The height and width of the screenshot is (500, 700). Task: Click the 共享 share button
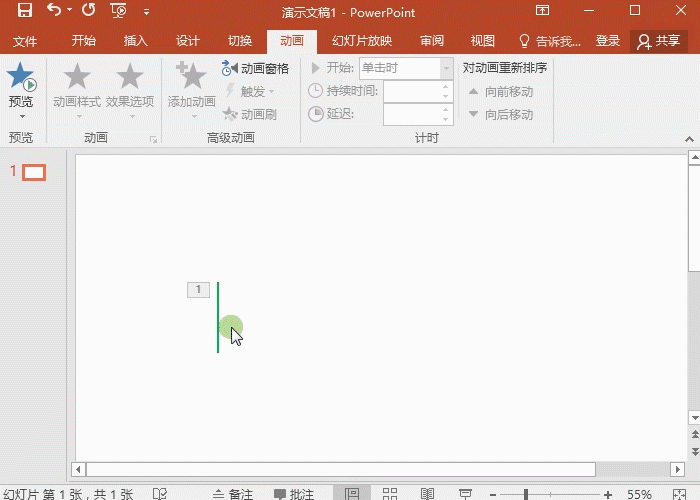(659, 41)
